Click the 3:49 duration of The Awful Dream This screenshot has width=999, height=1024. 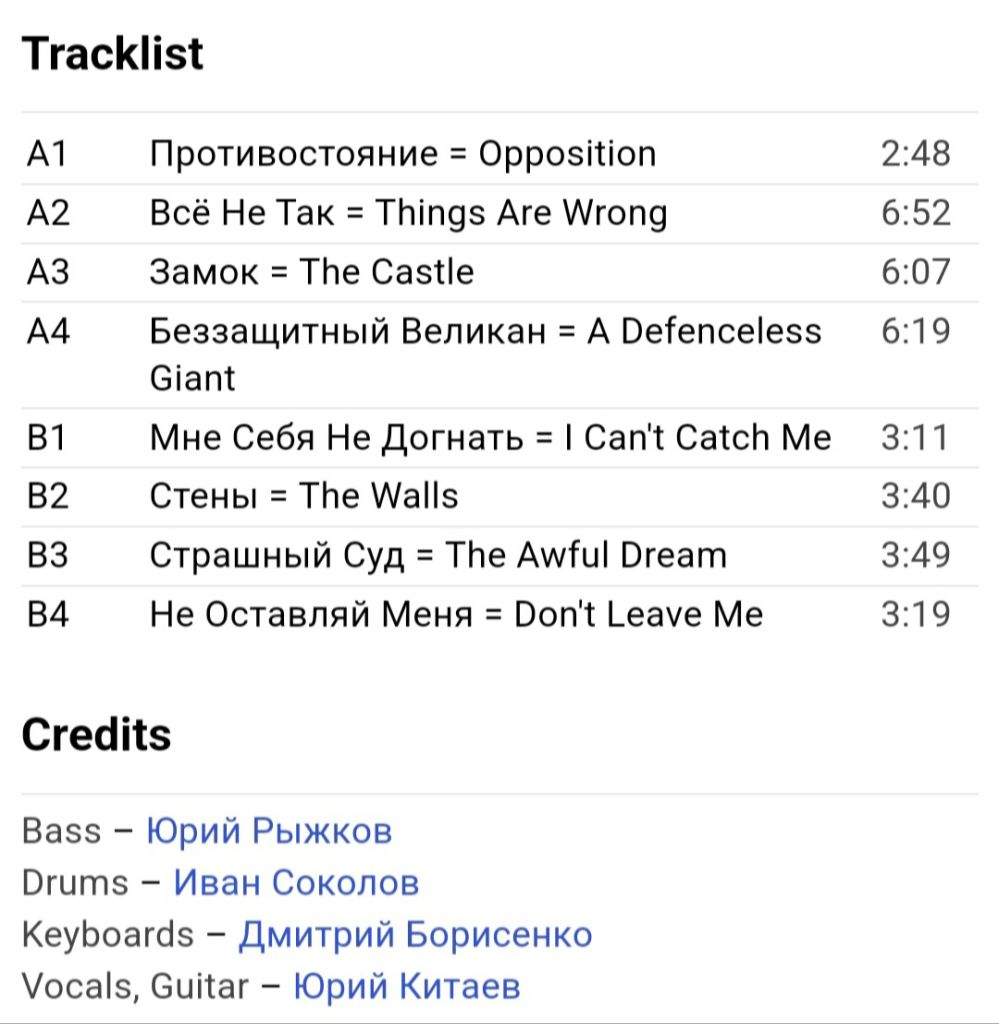pyautogui.click(x=915, y=555)
